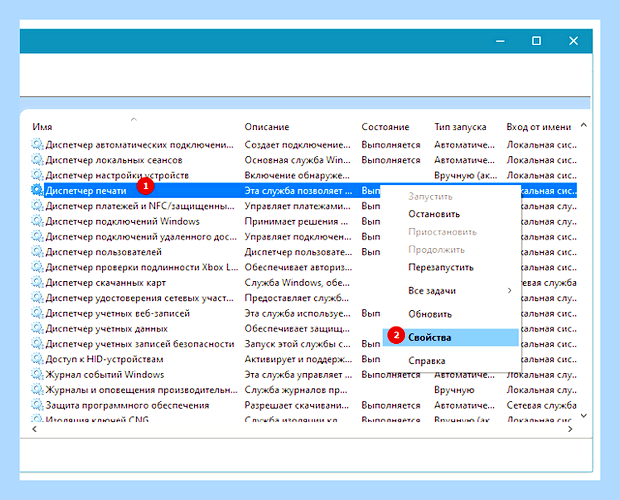
Task: Click gear icon beside Диспетчер локальных сеансов
Action: (37, 160)
